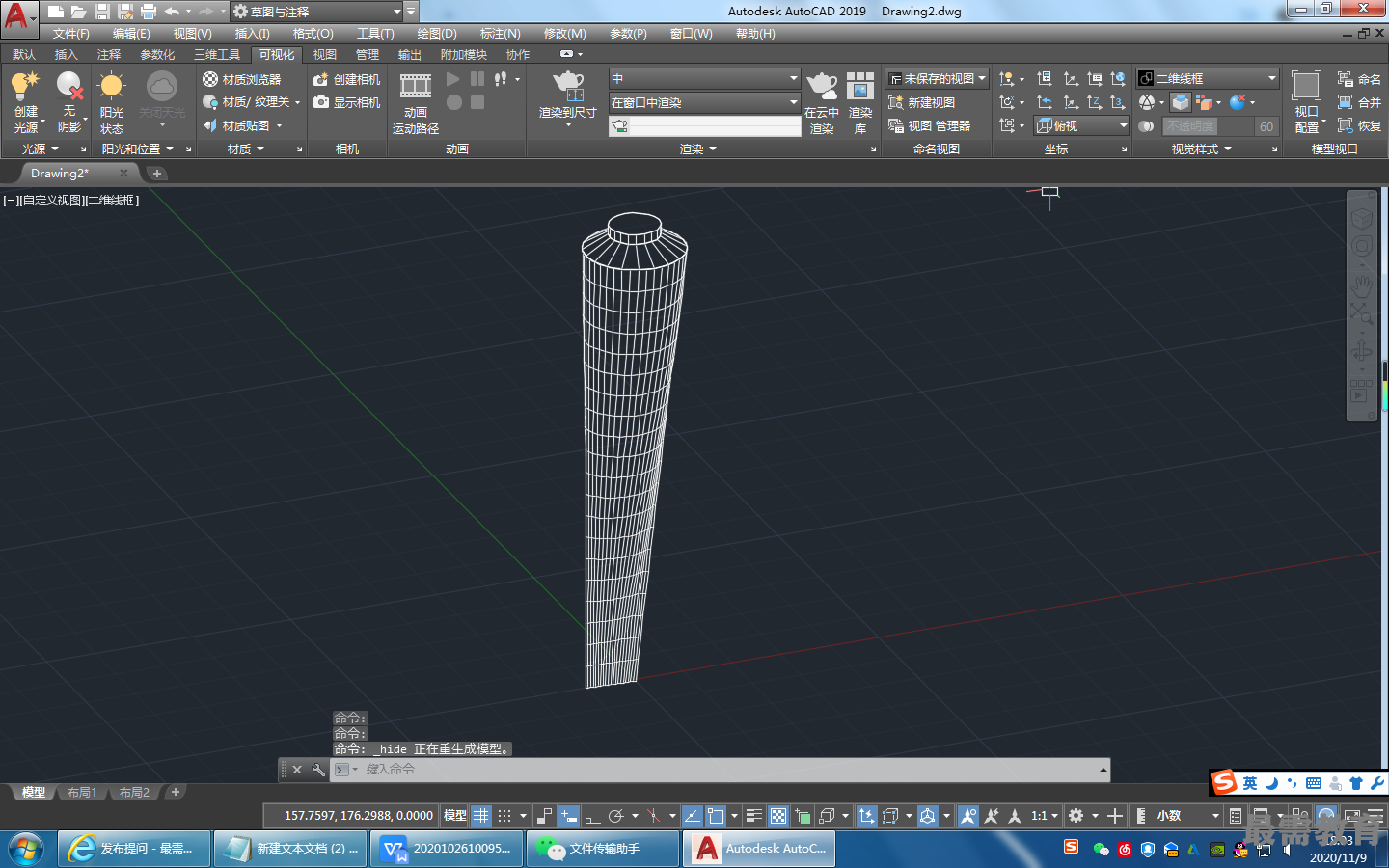Open the render preset dropdown showing 中

click(x=704, y=78)
